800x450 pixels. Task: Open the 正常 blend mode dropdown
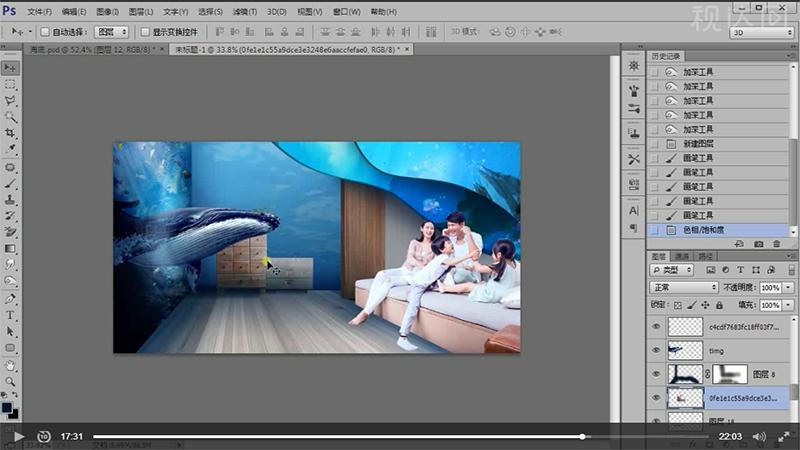click(x=684, y=287)
